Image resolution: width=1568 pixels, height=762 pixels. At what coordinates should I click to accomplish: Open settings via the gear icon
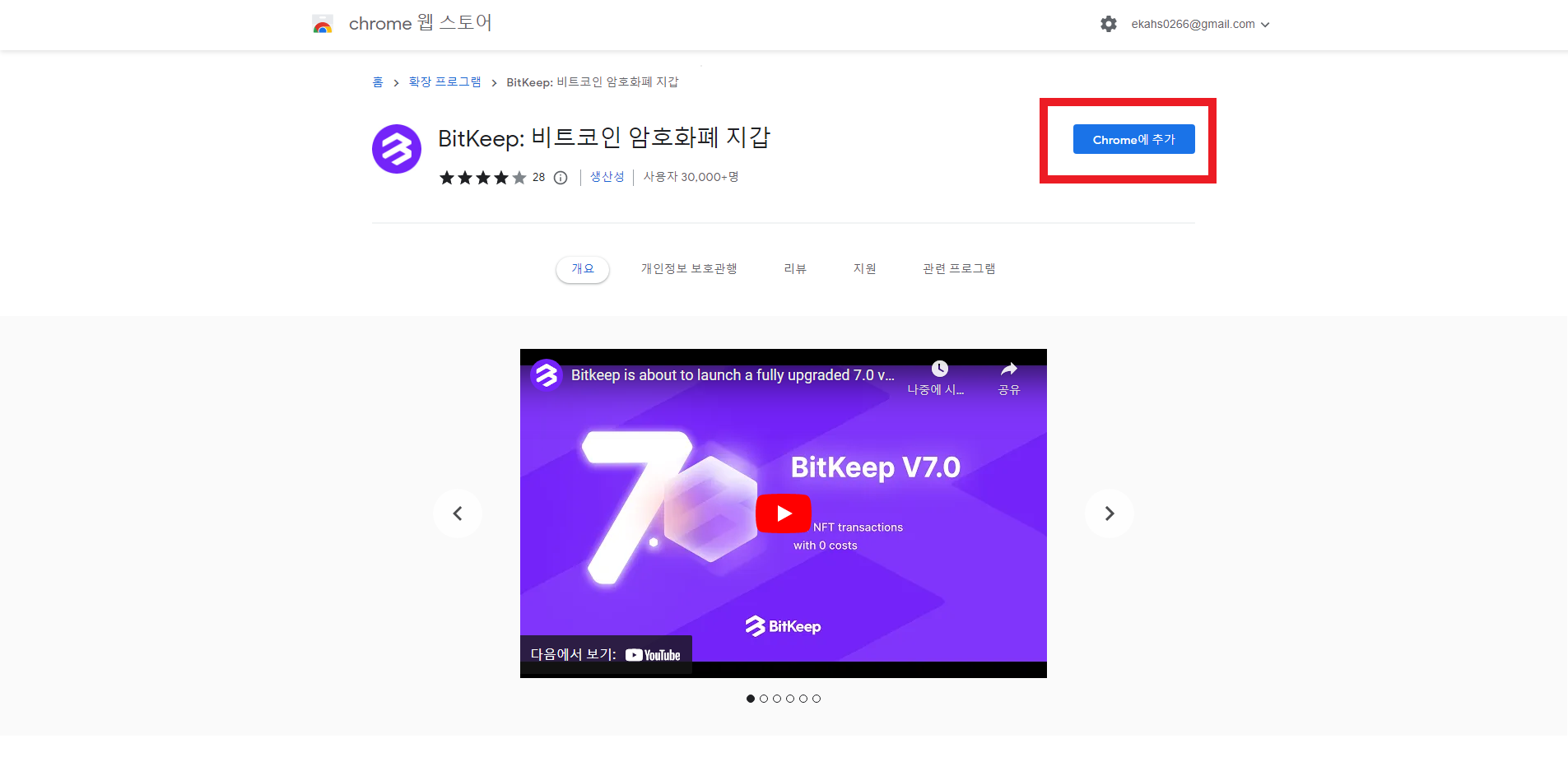(1109, 24)
